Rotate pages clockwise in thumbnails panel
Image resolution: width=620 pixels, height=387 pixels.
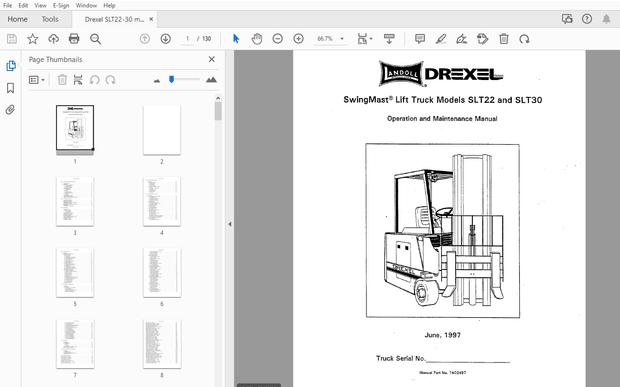pos(110,80)
